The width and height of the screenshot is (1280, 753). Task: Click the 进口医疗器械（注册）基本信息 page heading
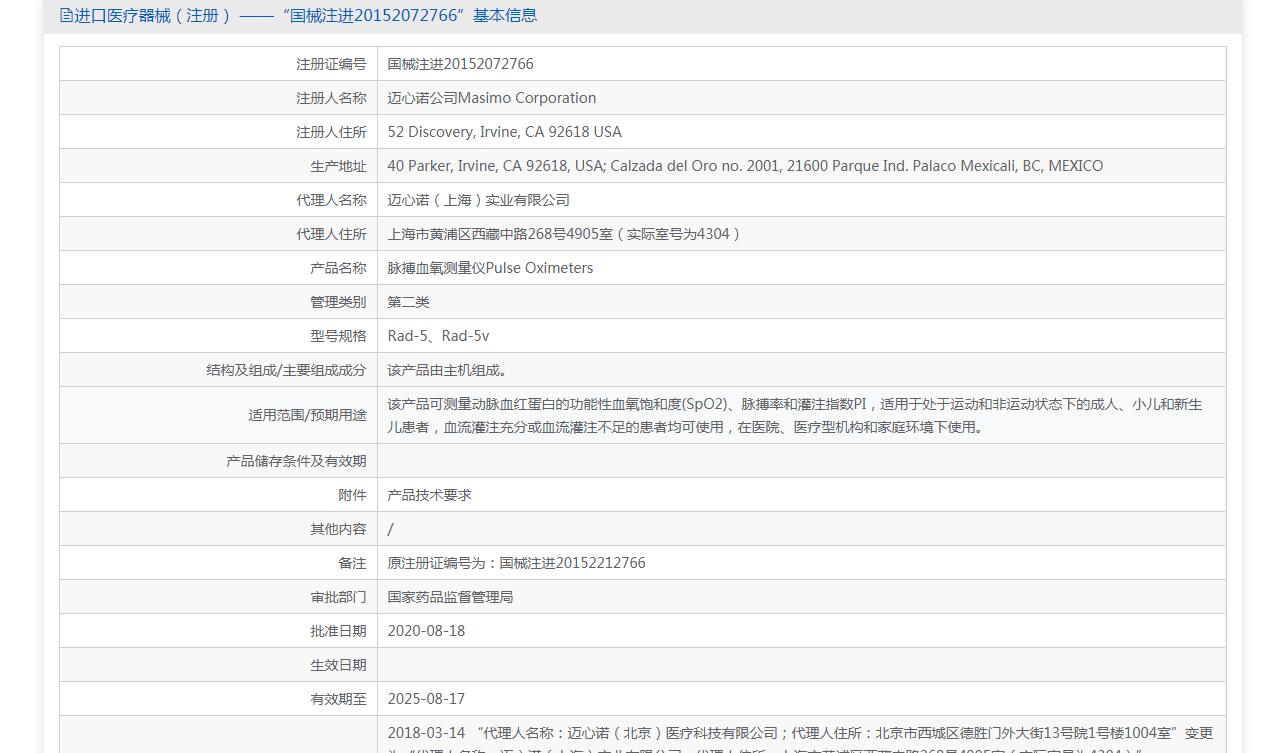click(x=306, y=15)
